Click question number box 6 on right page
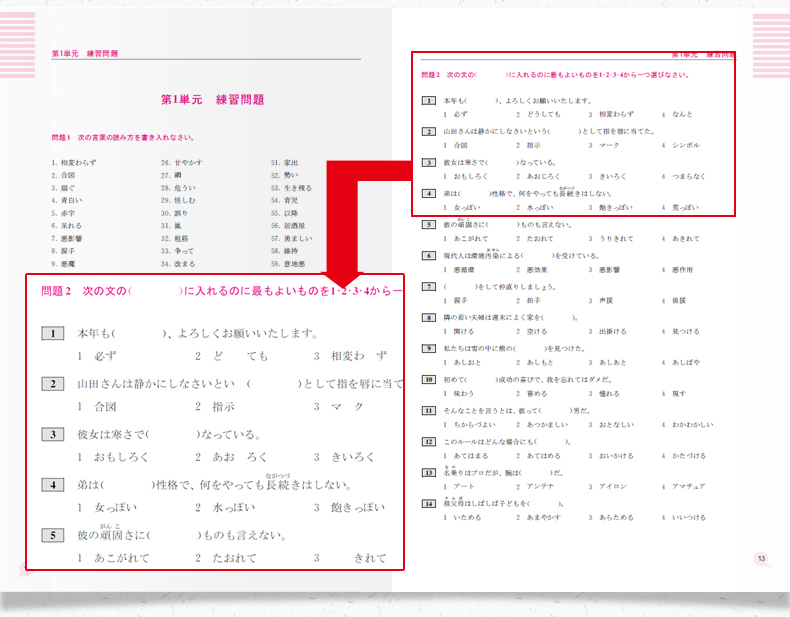 (428, 255)
